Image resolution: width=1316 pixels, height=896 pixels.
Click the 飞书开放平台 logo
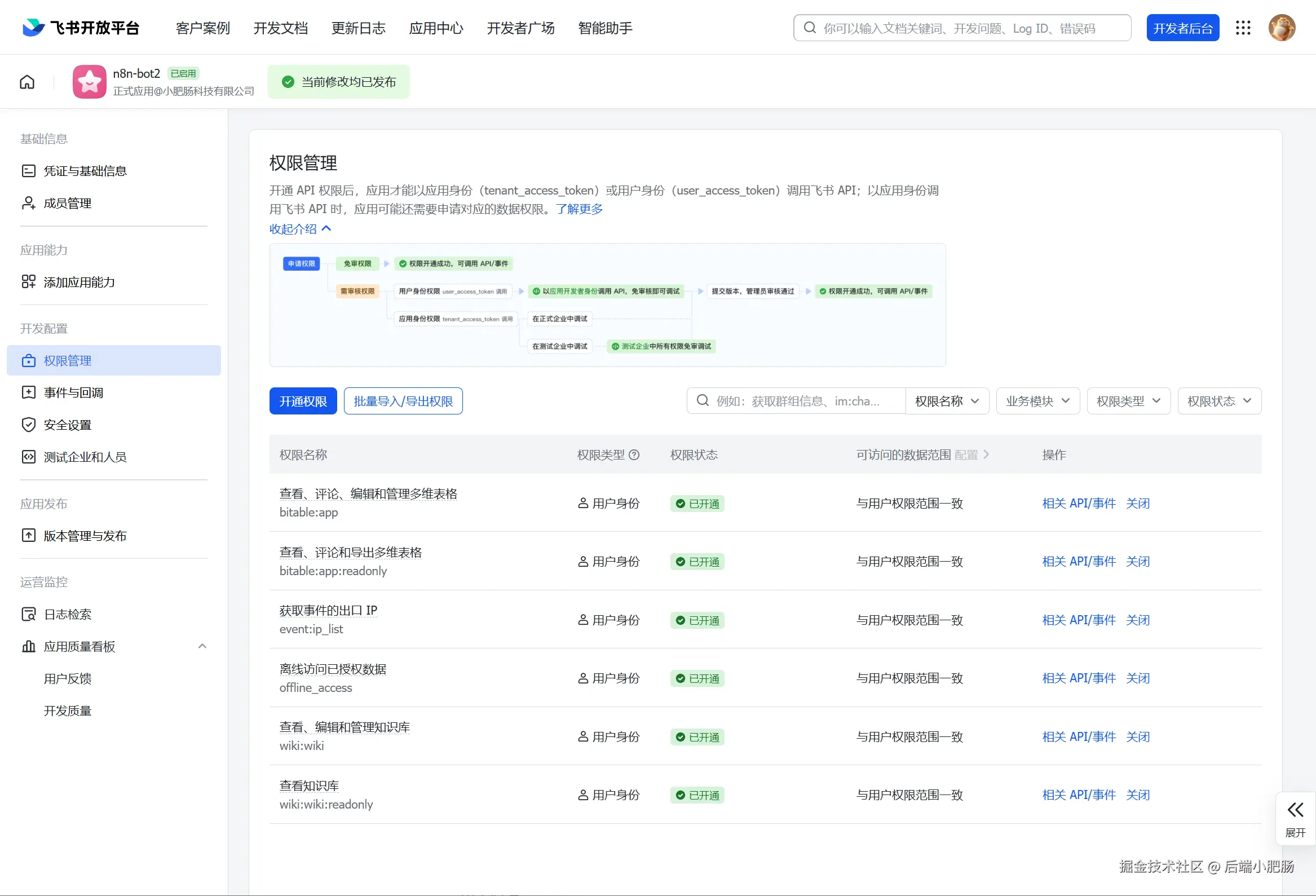81,28
